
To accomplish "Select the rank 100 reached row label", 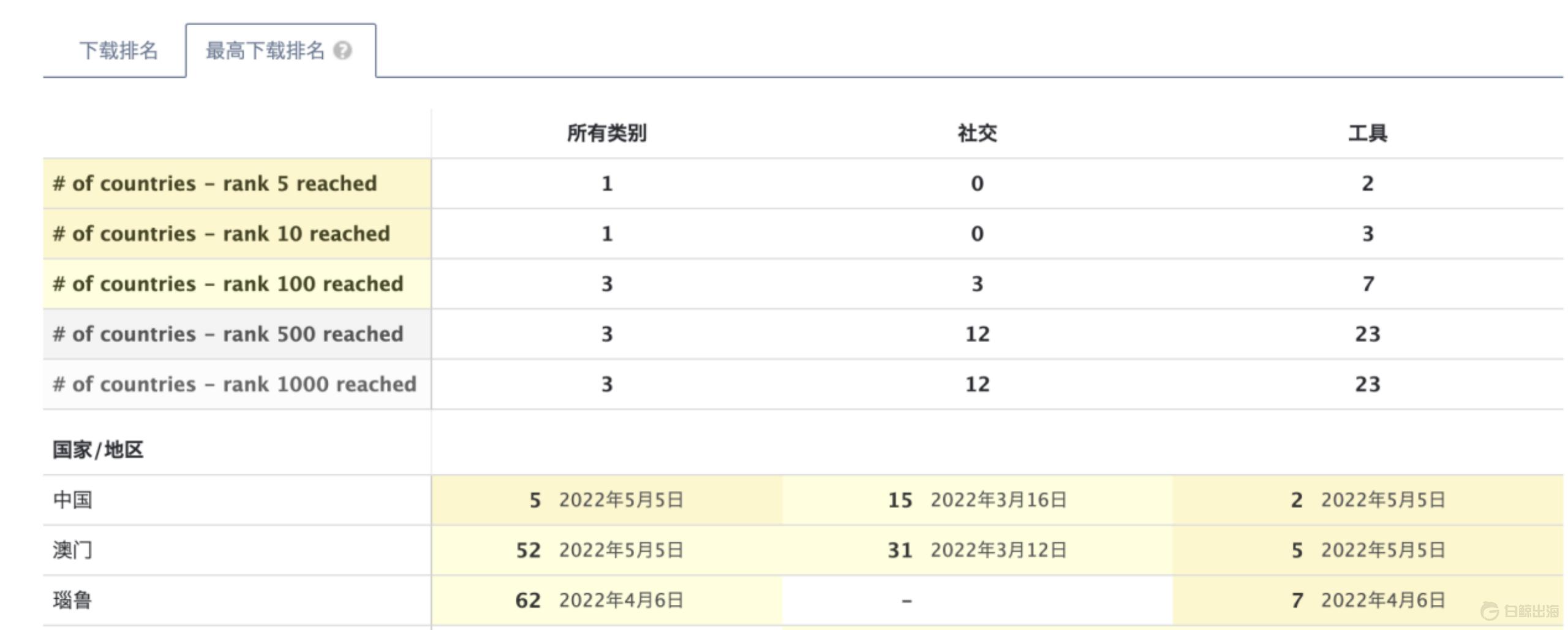I will point(228,284).
